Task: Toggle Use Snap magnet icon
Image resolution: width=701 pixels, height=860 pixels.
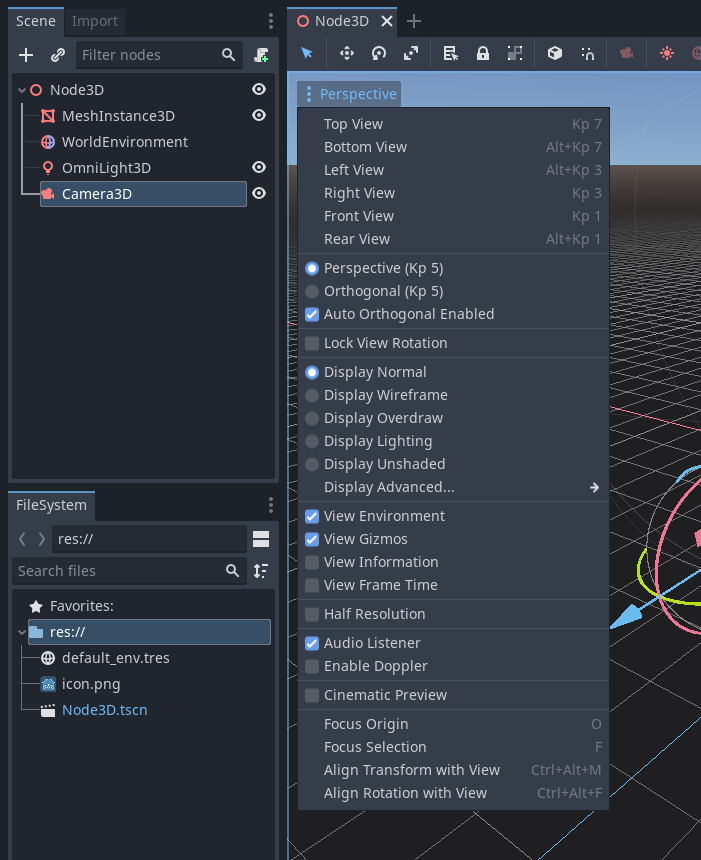Action: tap(587, 53)
